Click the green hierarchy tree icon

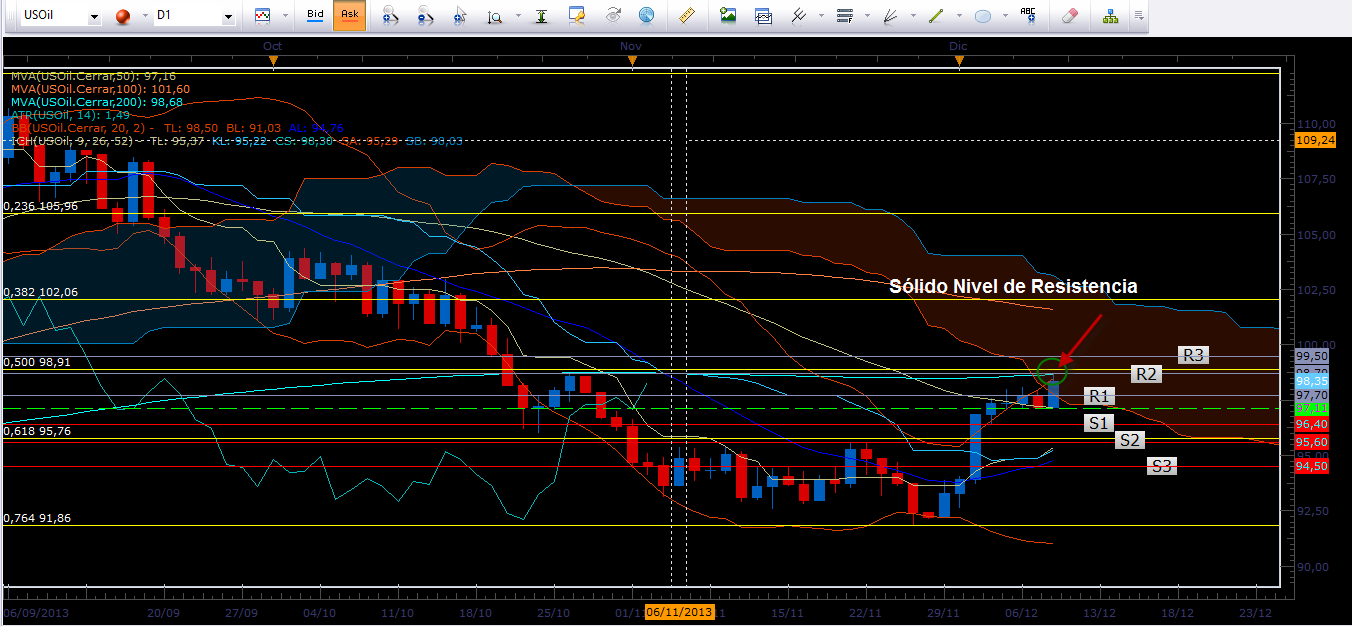[1110, 16]
